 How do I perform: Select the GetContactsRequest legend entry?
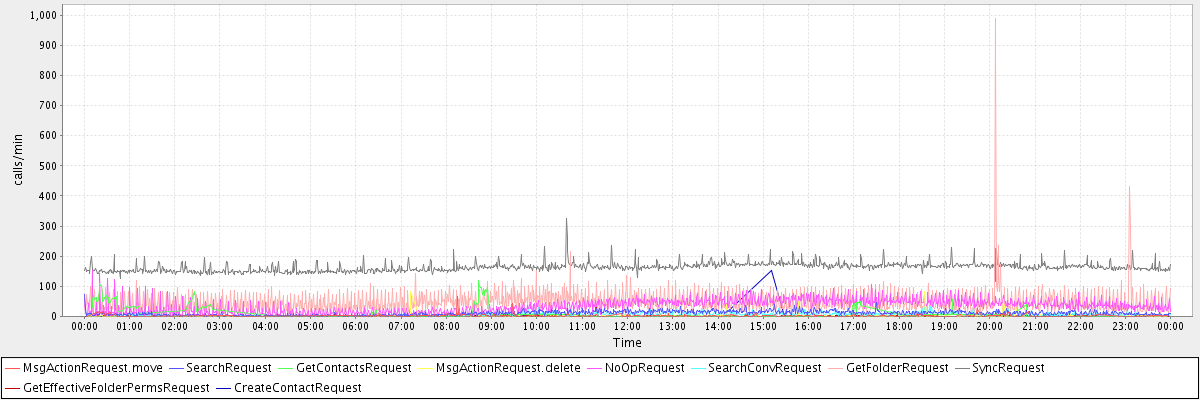pyautogui.click(x=354, y=368)
